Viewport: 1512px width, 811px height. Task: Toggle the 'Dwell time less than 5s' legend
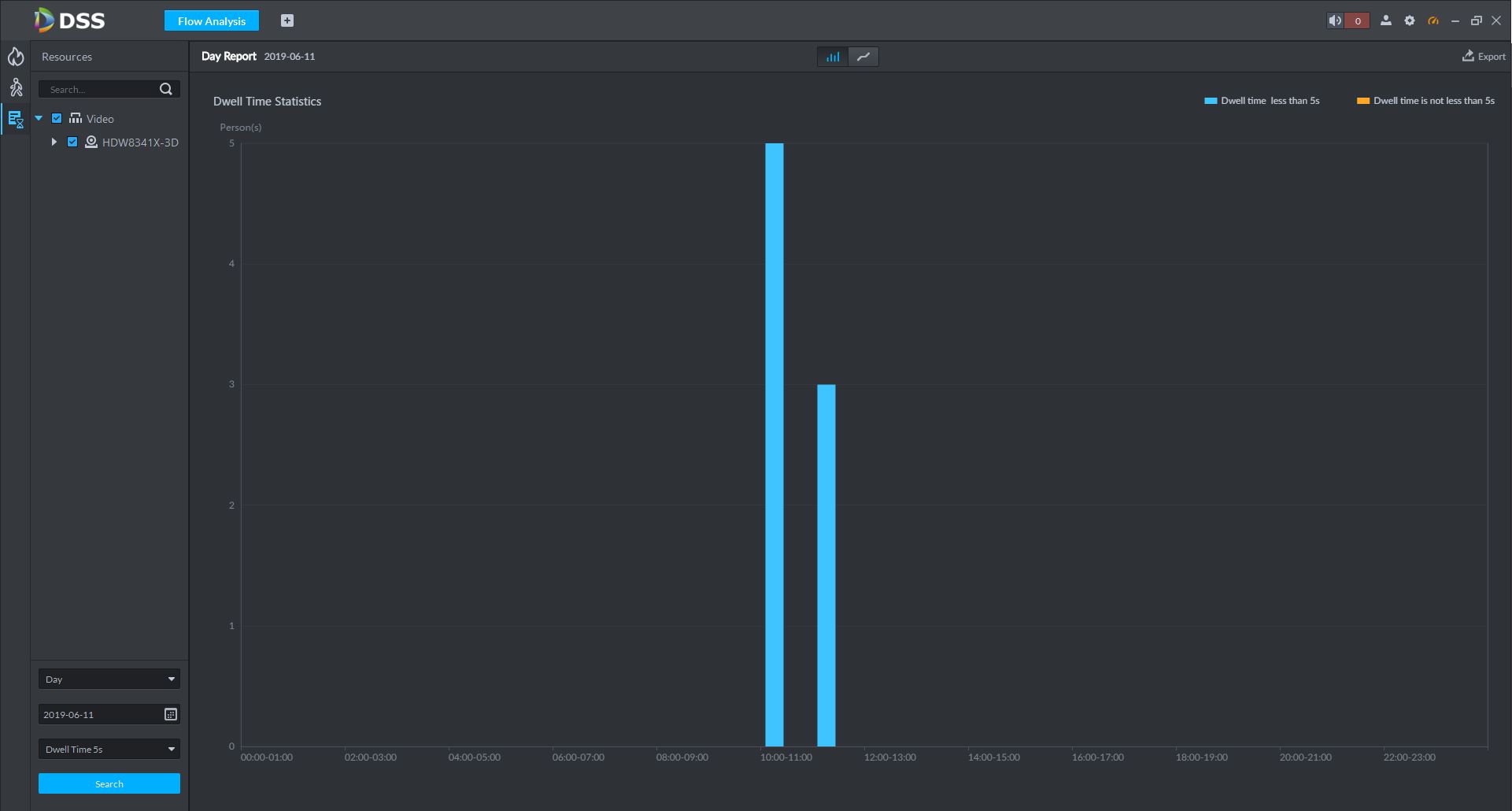click(x=1262, y=101)
